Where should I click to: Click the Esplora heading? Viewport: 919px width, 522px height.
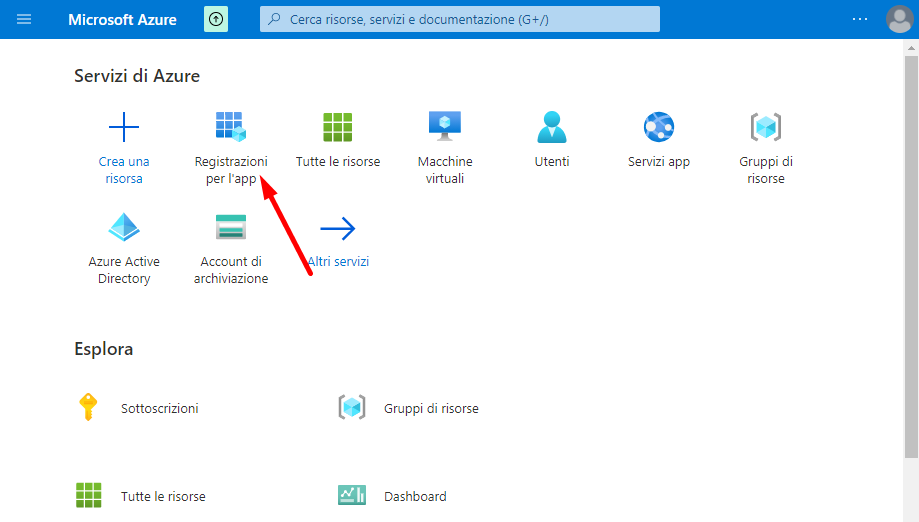point(103,349)
